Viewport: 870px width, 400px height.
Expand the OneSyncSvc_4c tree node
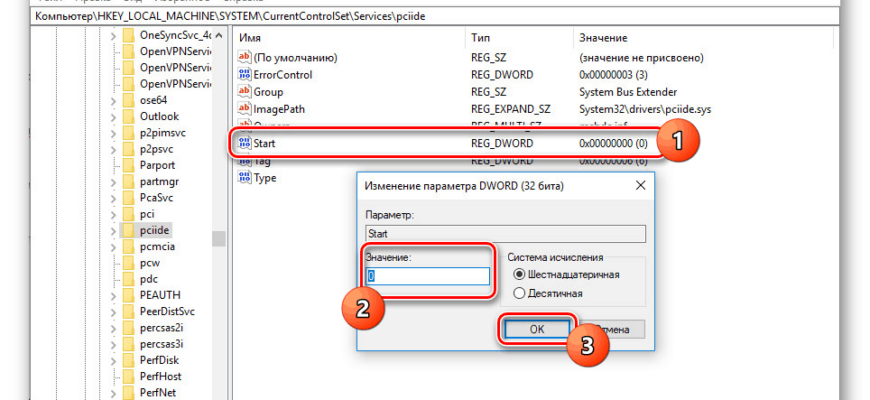[113, 36]
